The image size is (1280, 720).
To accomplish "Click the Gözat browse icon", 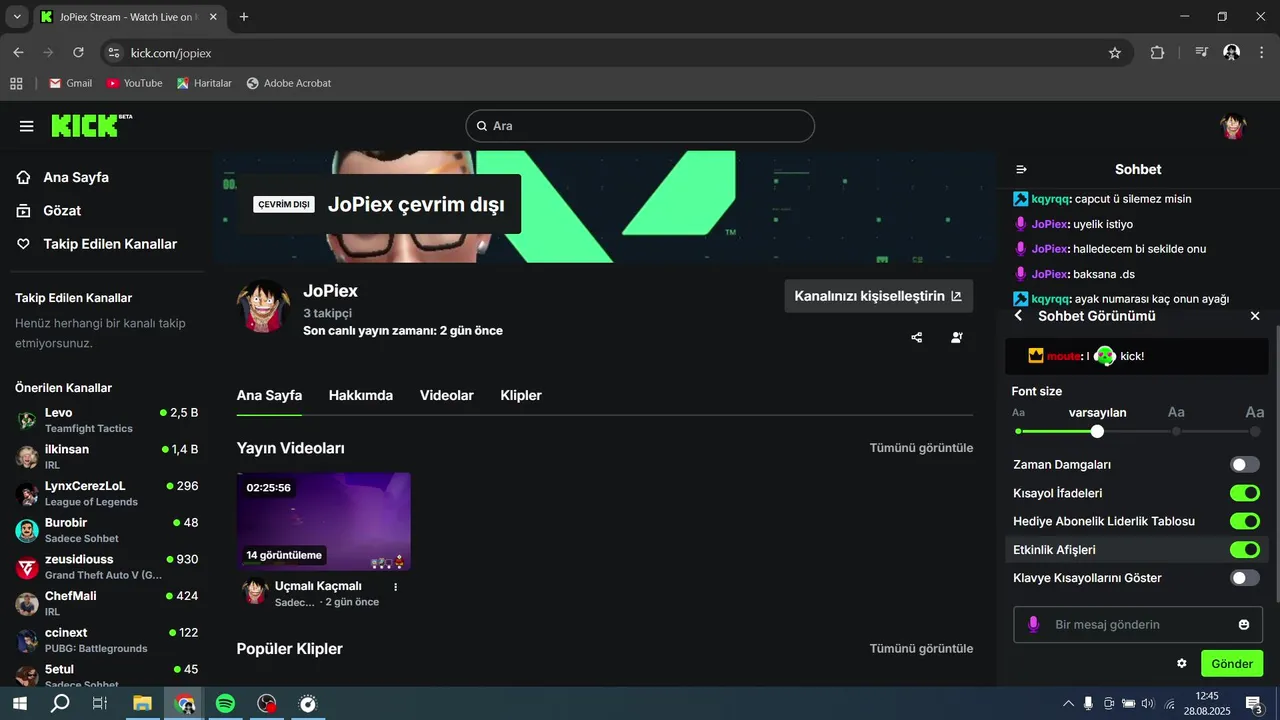I will pyautogui.click(x=24, y=211).
